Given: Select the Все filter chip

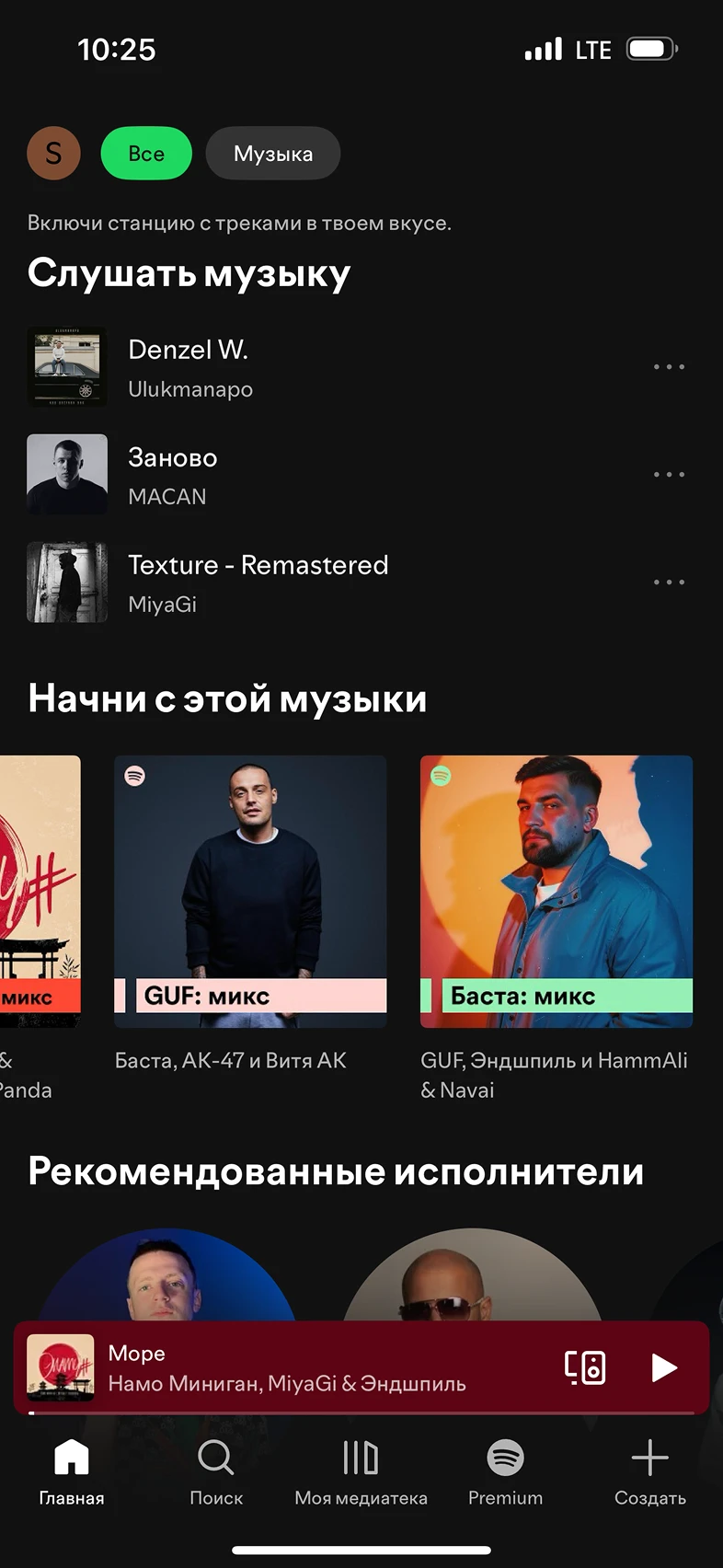Looking at the screenshot, I should (146, 154).
